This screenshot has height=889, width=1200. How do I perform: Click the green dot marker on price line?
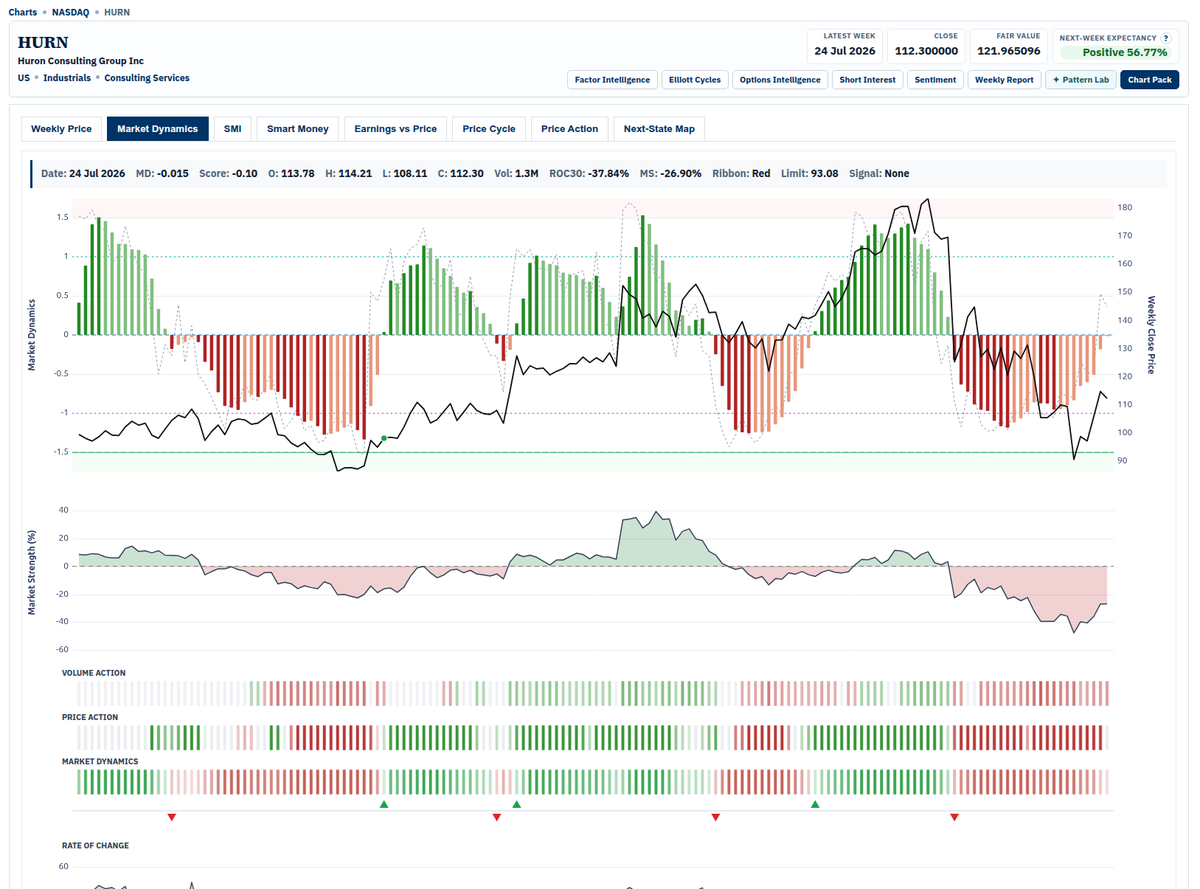point(384,438)
